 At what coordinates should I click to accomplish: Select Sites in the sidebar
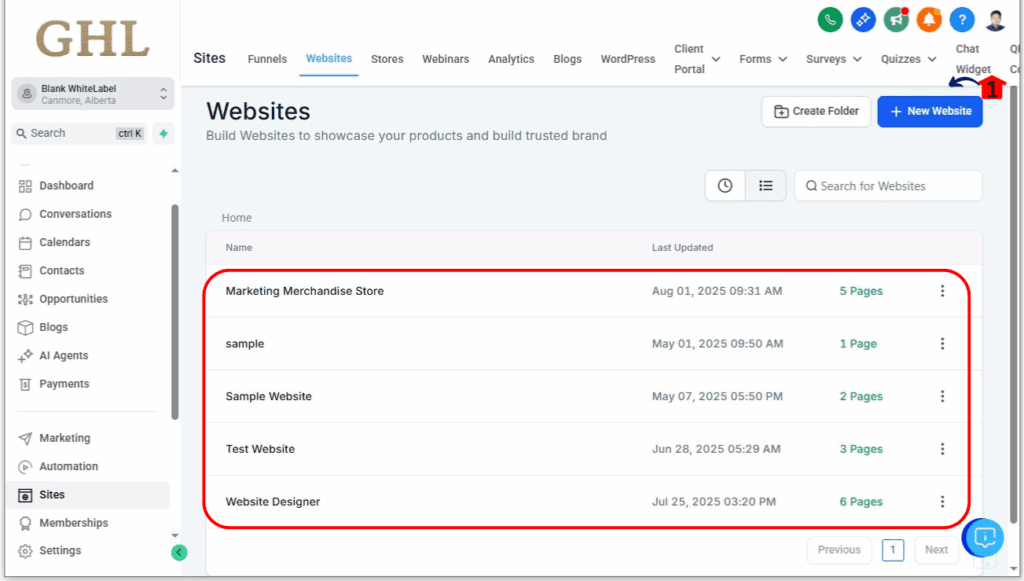[x=88, y=495]
